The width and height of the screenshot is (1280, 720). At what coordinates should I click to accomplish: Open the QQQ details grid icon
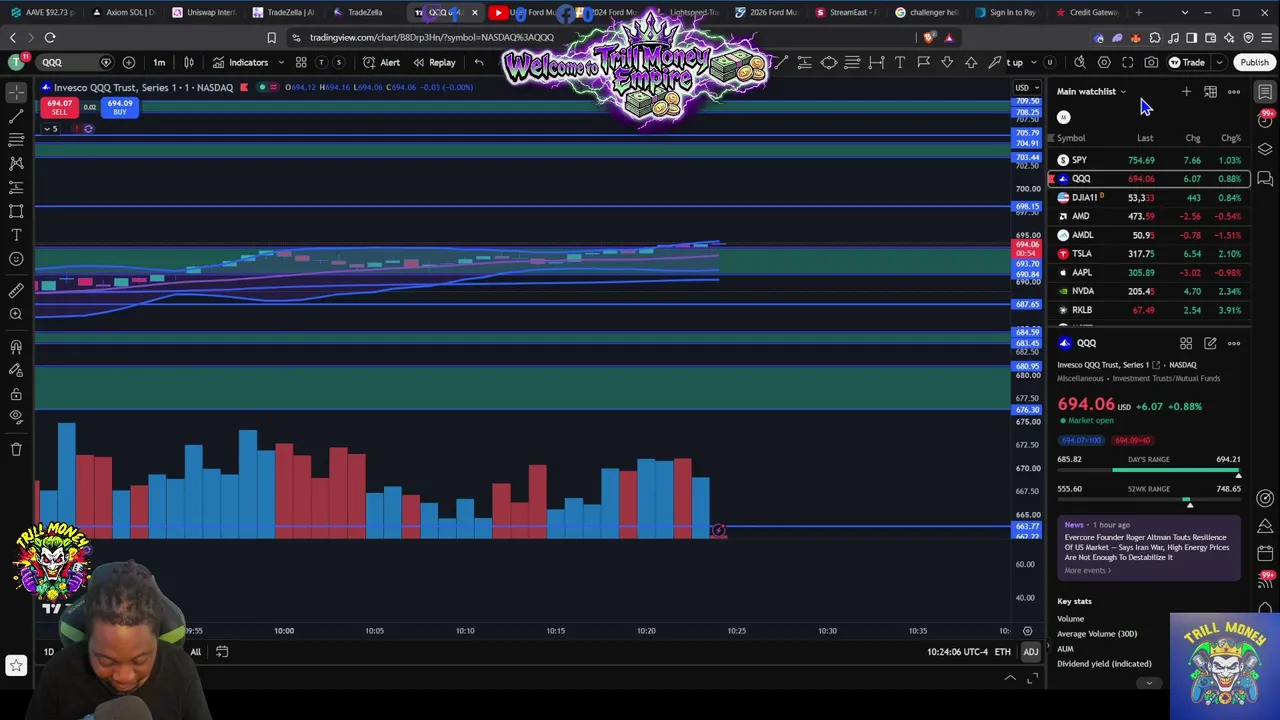[x=1186, y=343]
